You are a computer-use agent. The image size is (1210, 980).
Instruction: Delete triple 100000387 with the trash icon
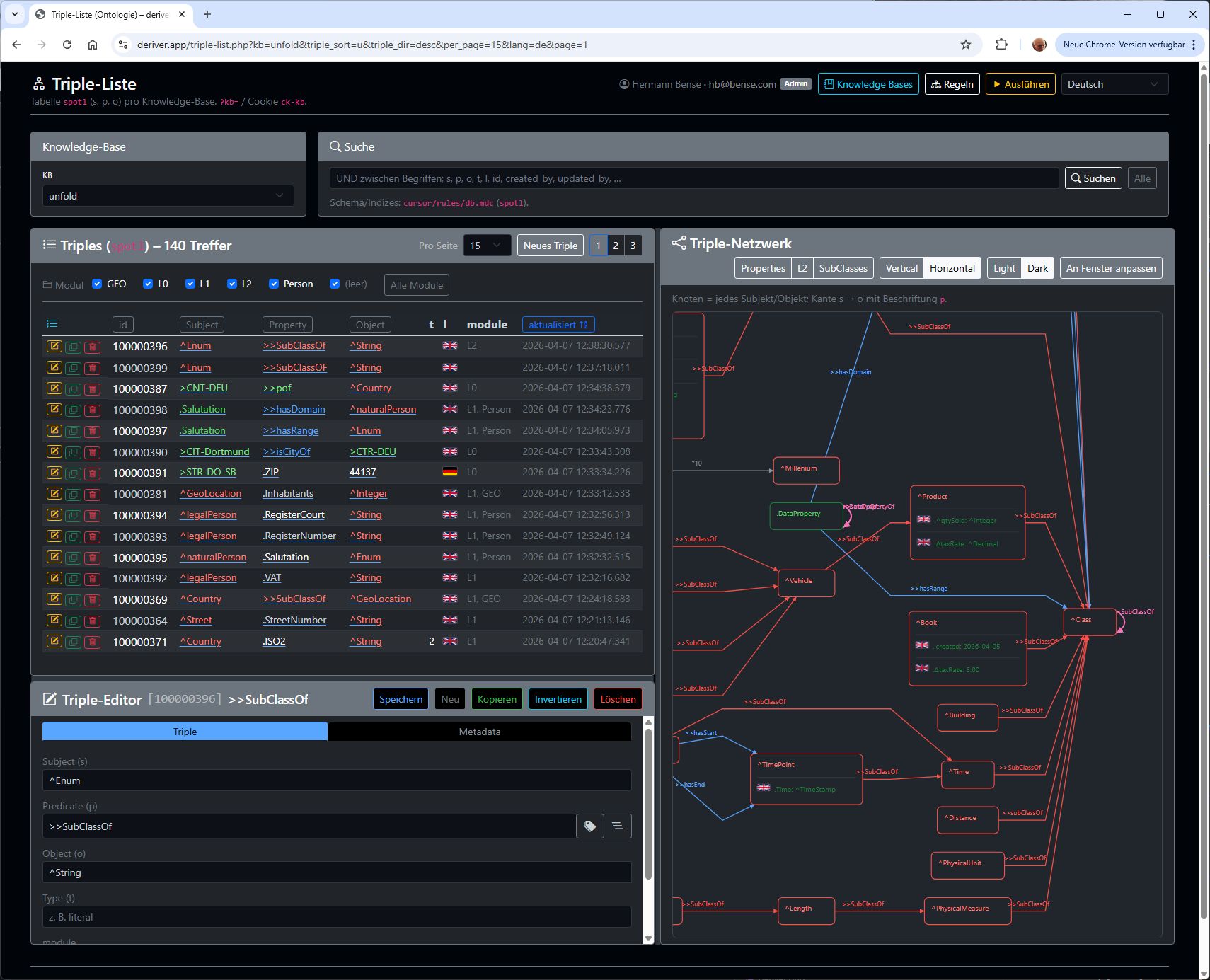click(x=92, y=389)
